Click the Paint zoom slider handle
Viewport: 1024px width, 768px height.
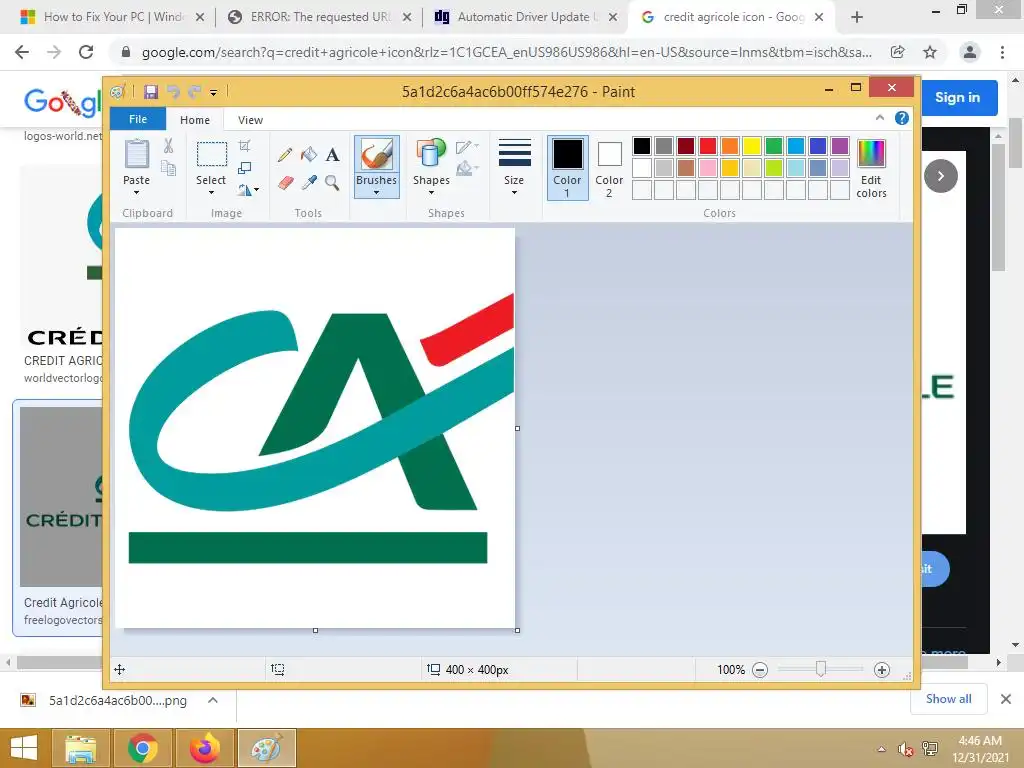(821, 669)
